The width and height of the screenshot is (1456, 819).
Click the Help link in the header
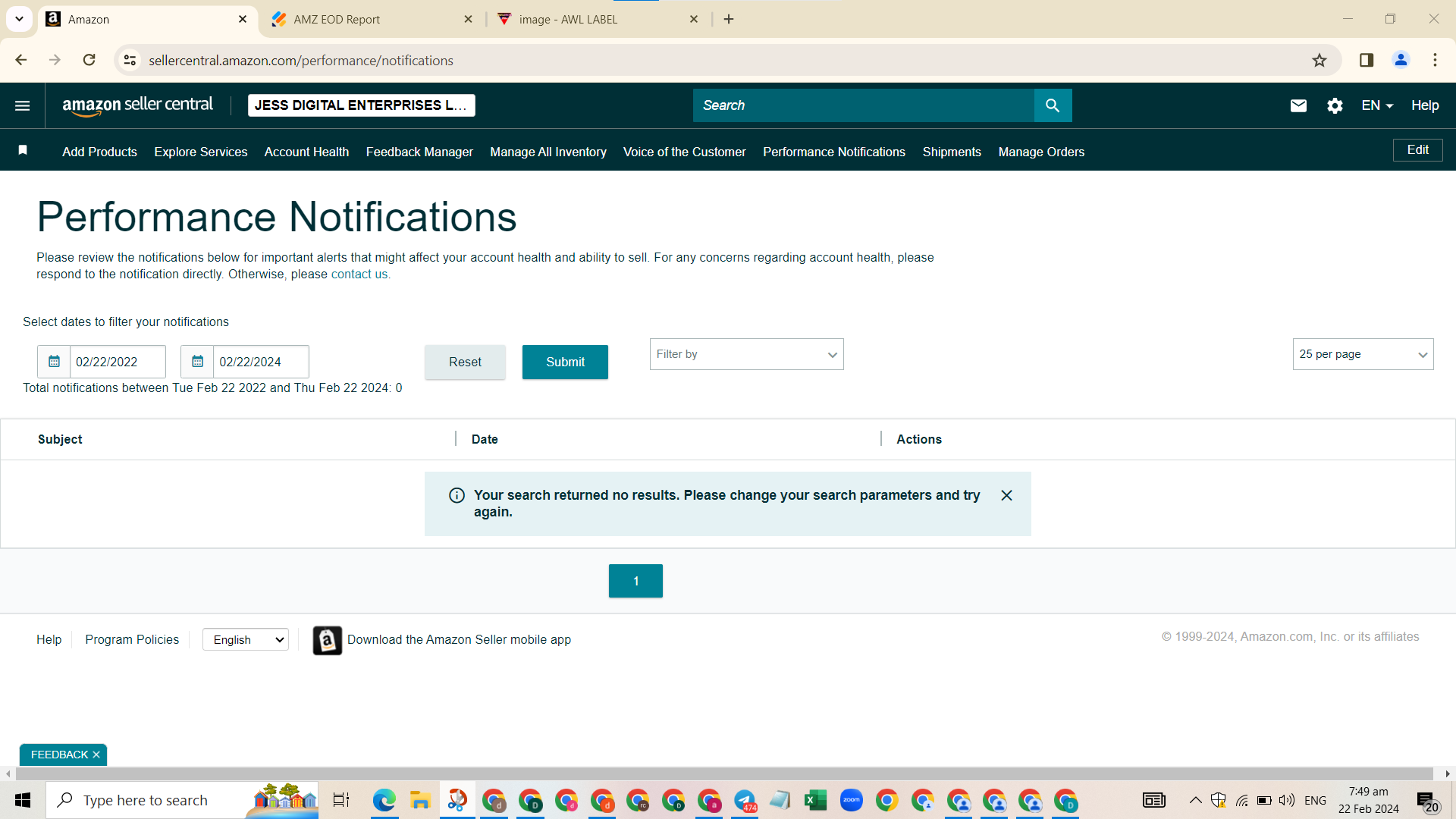pyautogui.click(x=1425, y=105)
